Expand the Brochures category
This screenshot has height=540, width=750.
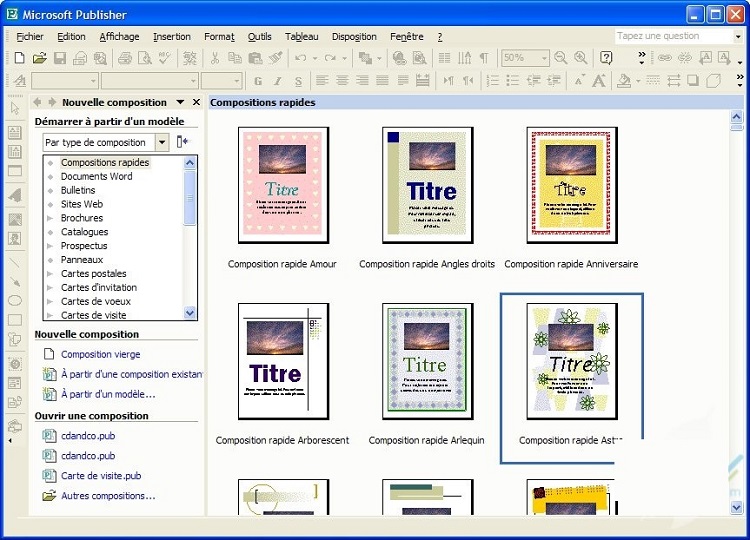click(x=50, y=218)
